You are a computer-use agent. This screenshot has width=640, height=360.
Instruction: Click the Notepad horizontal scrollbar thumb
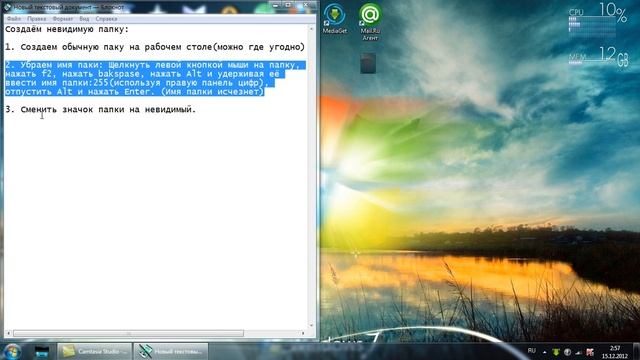[128, 333]
